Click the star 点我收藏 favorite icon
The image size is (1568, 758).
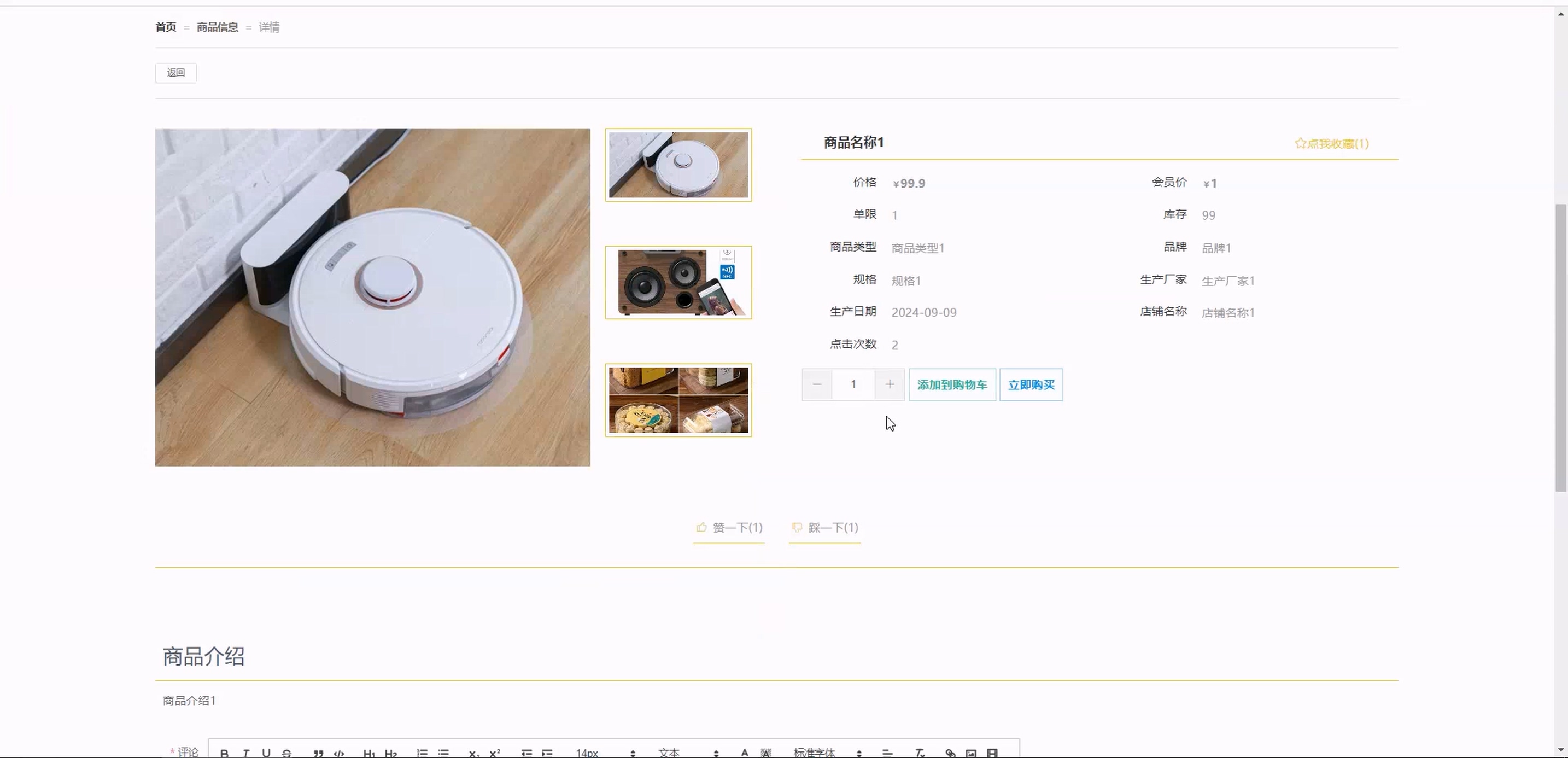(1300, 143)
